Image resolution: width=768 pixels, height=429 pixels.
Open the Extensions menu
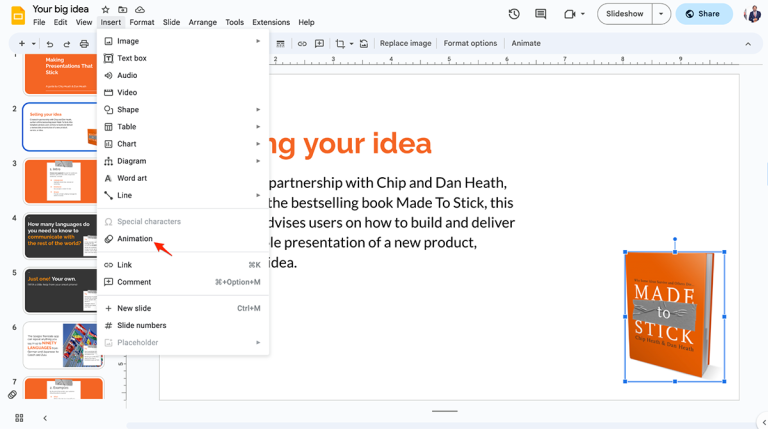(271, 23)
